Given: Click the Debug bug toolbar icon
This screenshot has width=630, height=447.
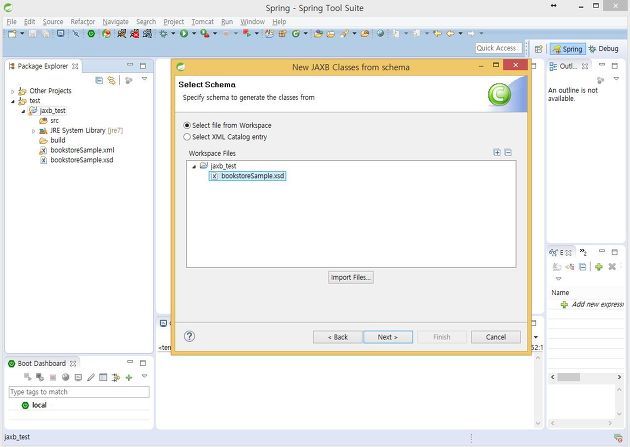Looking at the screenshot, I should pos(163,34).
